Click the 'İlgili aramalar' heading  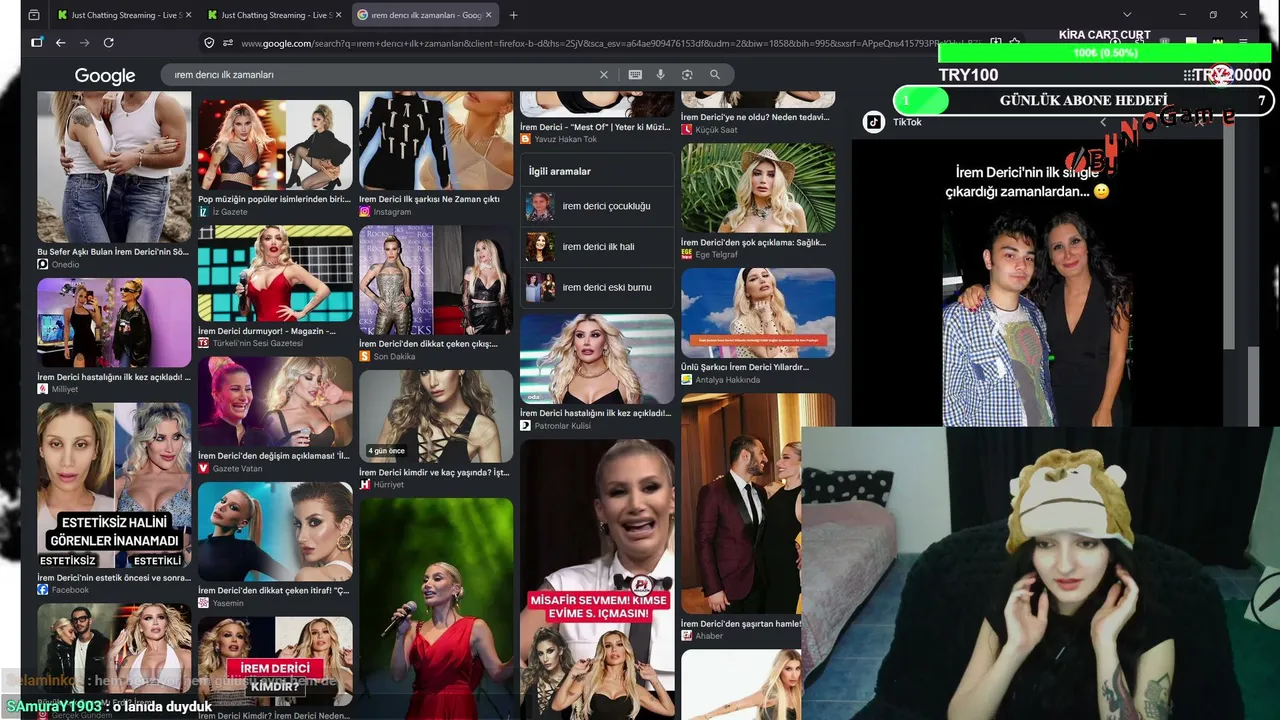(x=560, y=172)
